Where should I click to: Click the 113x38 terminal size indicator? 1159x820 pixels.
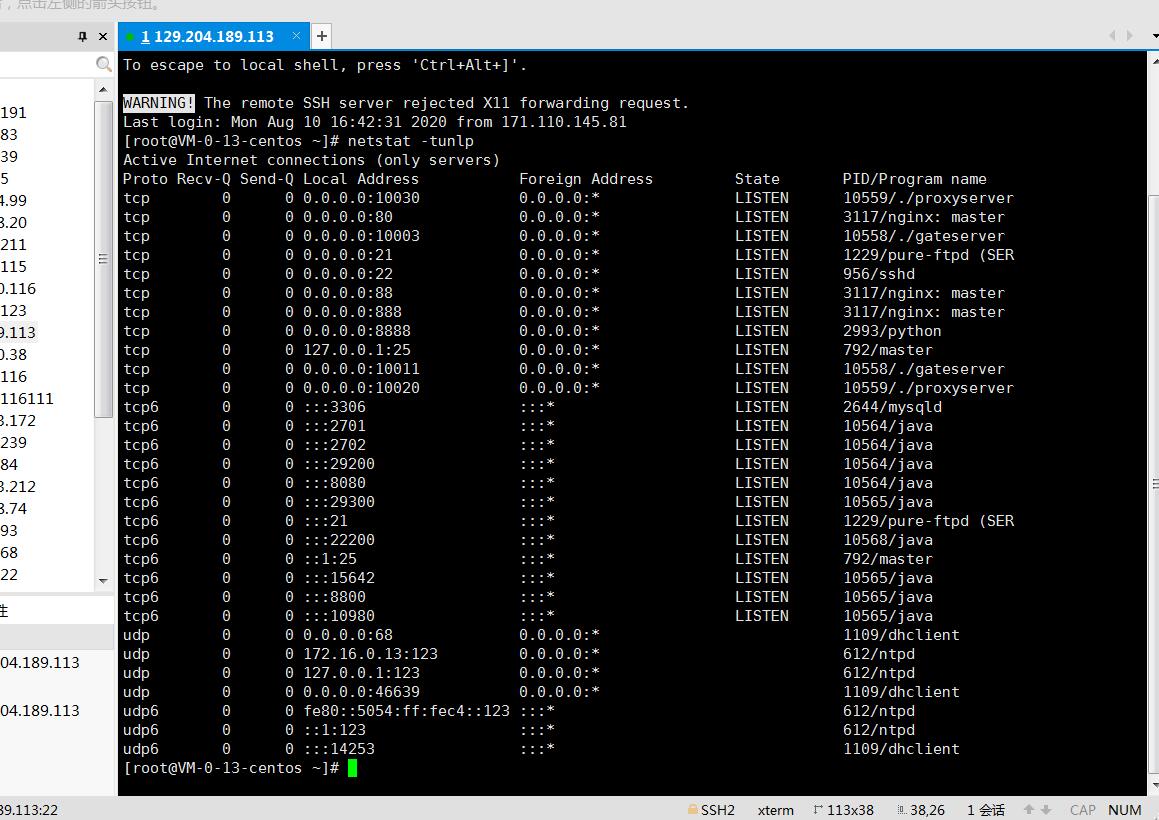pos(843,810)
